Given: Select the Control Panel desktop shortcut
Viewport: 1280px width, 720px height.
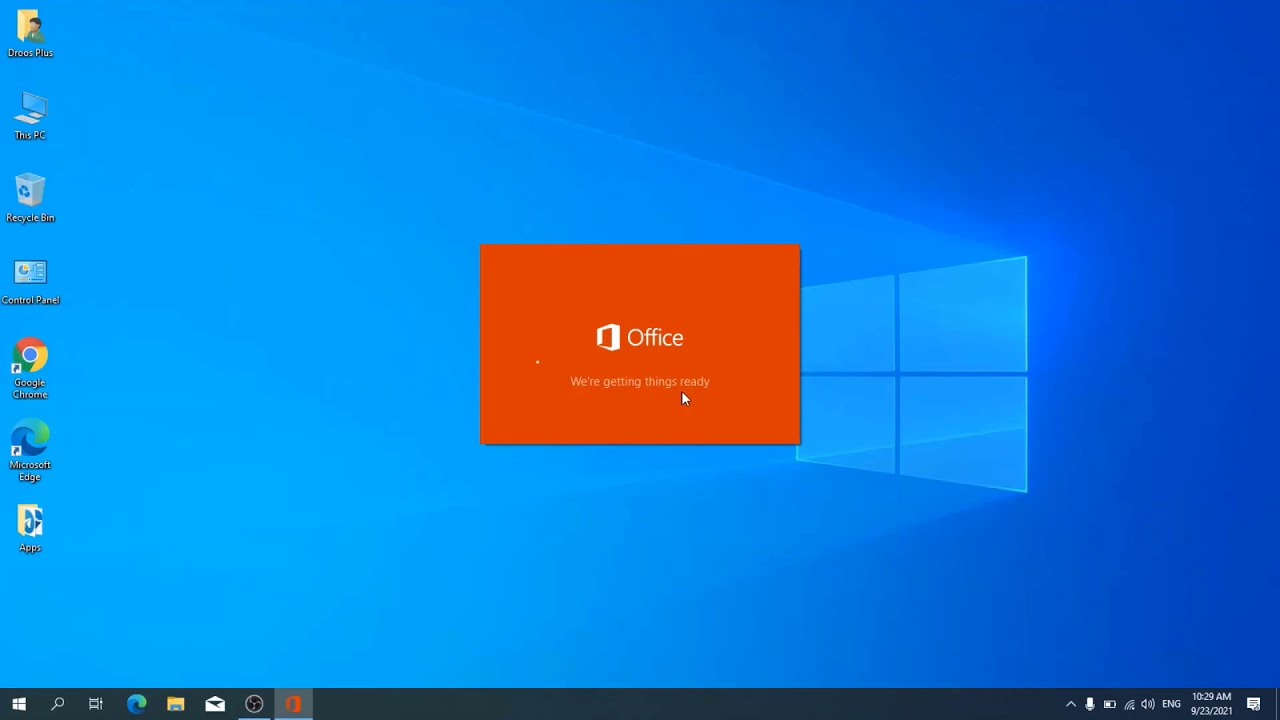Looking at the screenshot, I should tap(30, 281).
